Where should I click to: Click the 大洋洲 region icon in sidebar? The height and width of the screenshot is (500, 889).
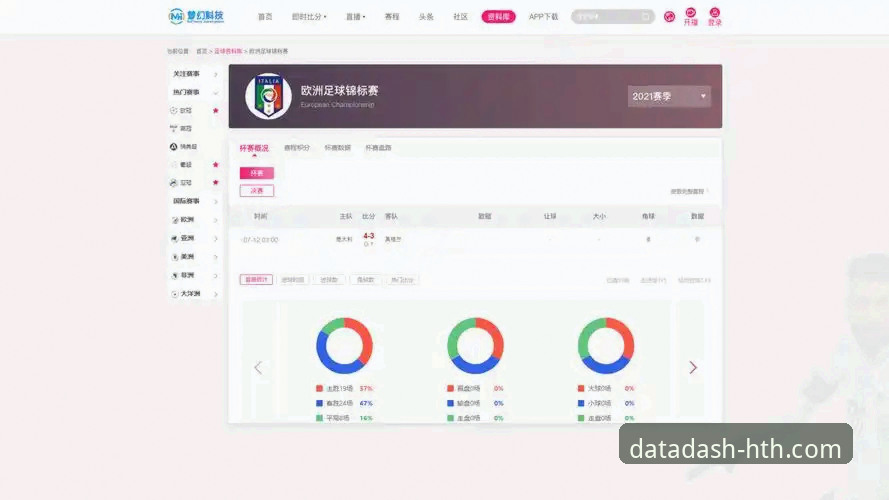[x=175, y=294]
